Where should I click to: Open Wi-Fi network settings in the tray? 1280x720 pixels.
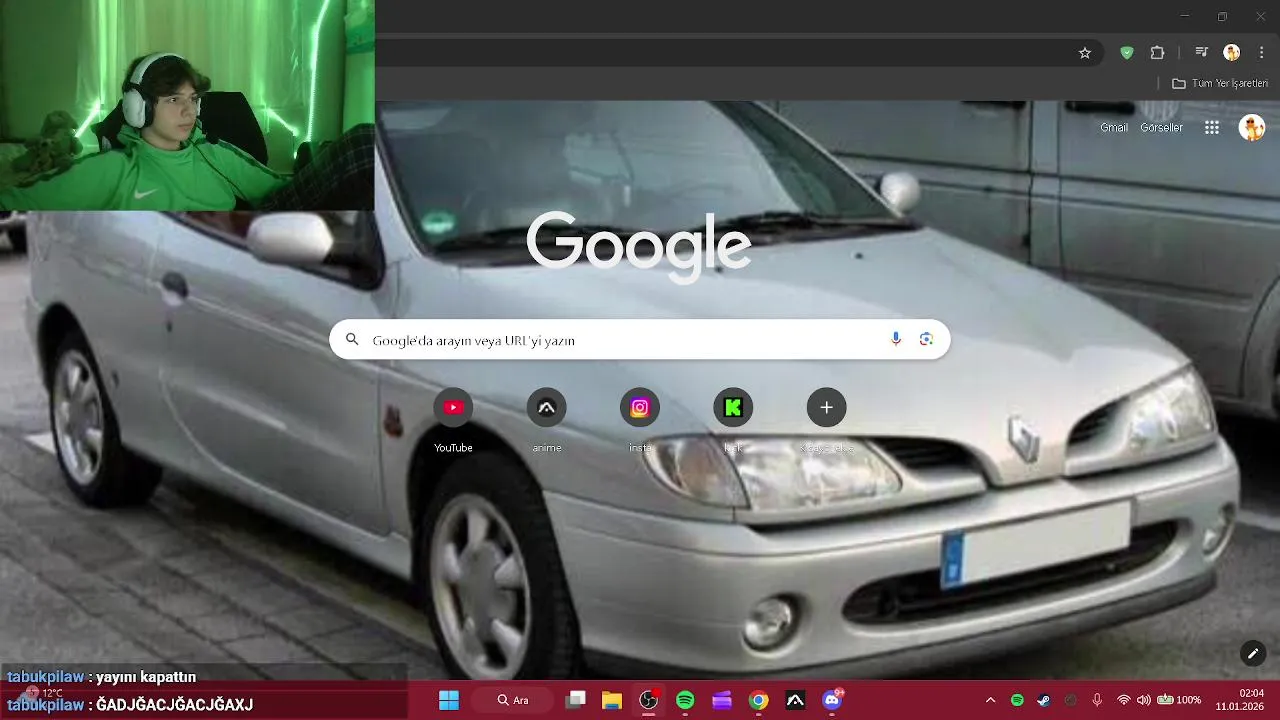pos(1124,700)
